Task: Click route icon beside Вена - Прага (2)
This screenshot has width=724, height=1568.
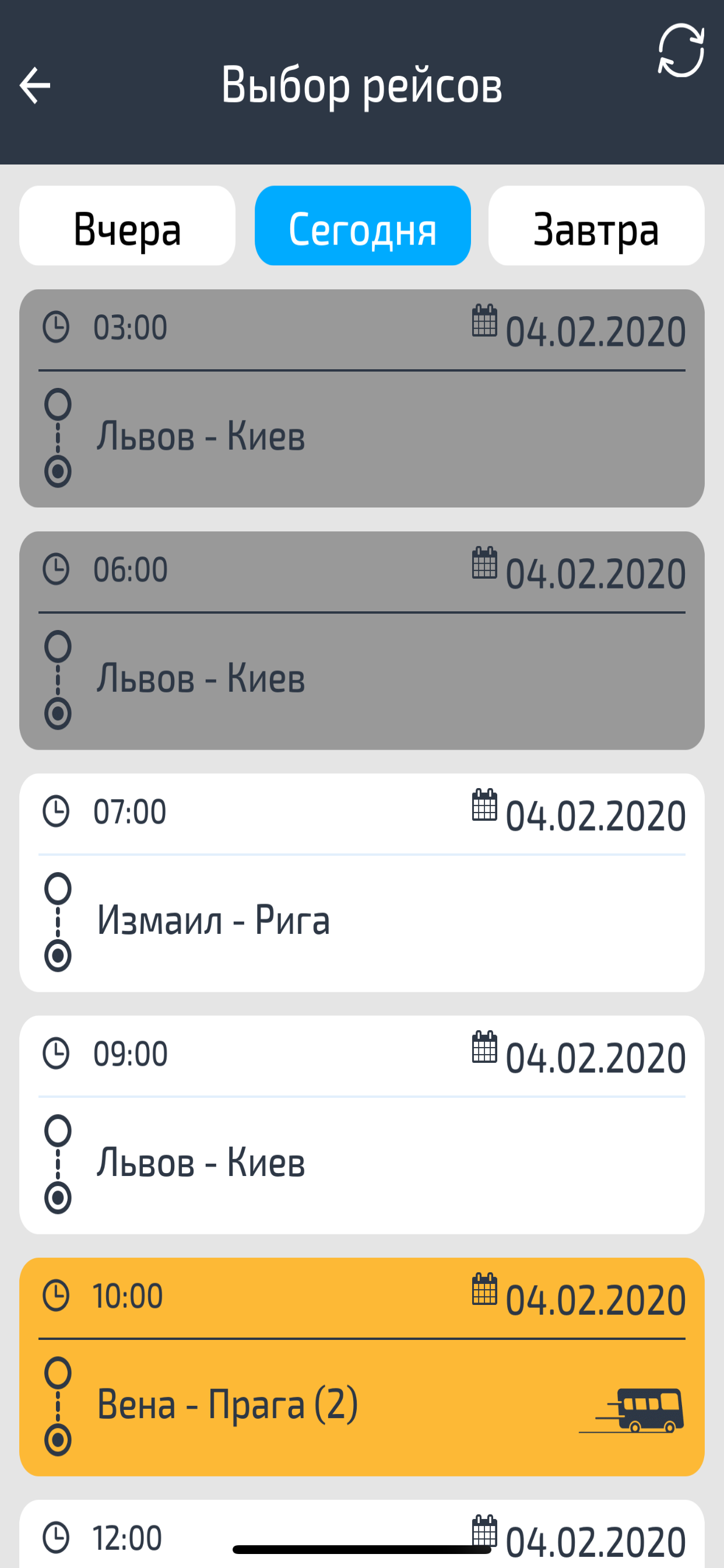Action: coord(58,1406)
